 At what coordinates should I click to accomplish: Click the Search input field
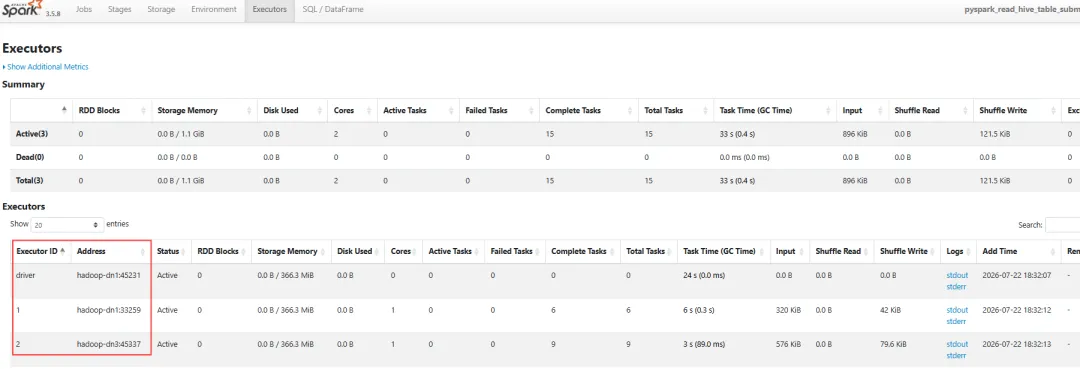(1062, 224)
